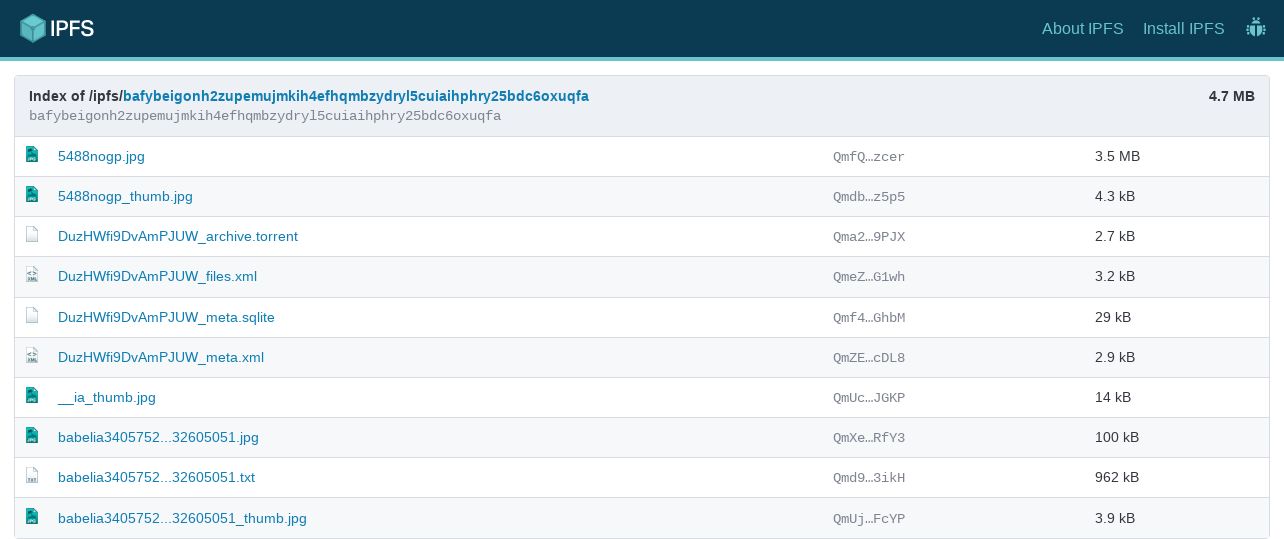Image resolution: width=1284 pixels, height=539 pixels.
Task: Click the 14 kB size value
Action: (1113, 397)
